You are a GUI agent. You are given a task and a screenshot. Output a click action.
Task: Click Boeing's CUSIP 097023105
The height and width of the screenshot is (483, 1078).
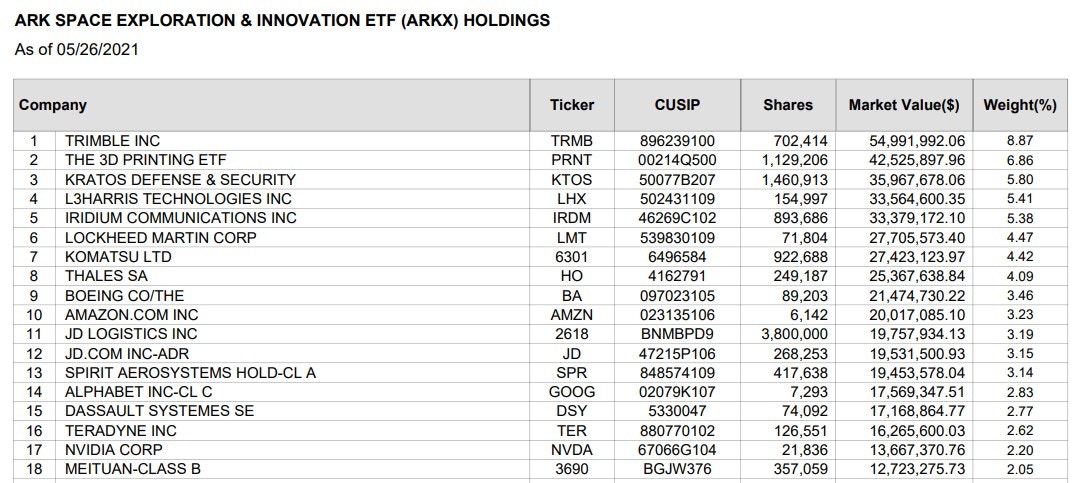click(677, 296)
